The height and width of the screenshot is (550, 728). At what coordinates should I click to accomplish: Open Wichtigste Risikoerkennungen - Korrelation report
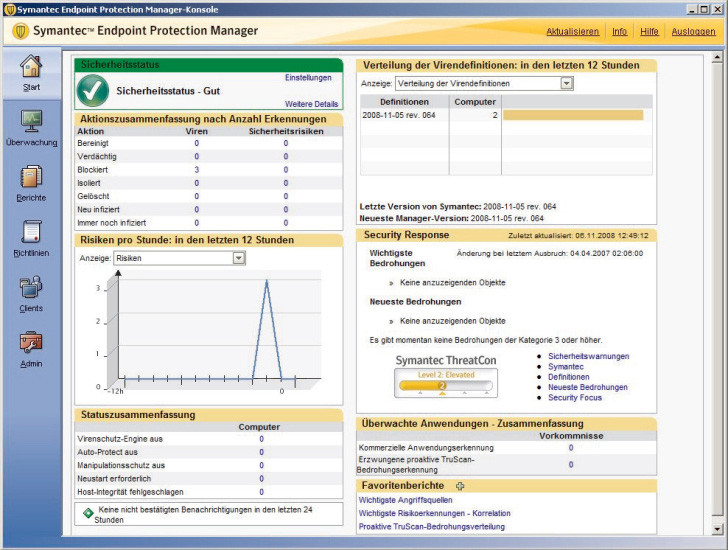click(x=435, y=513)
